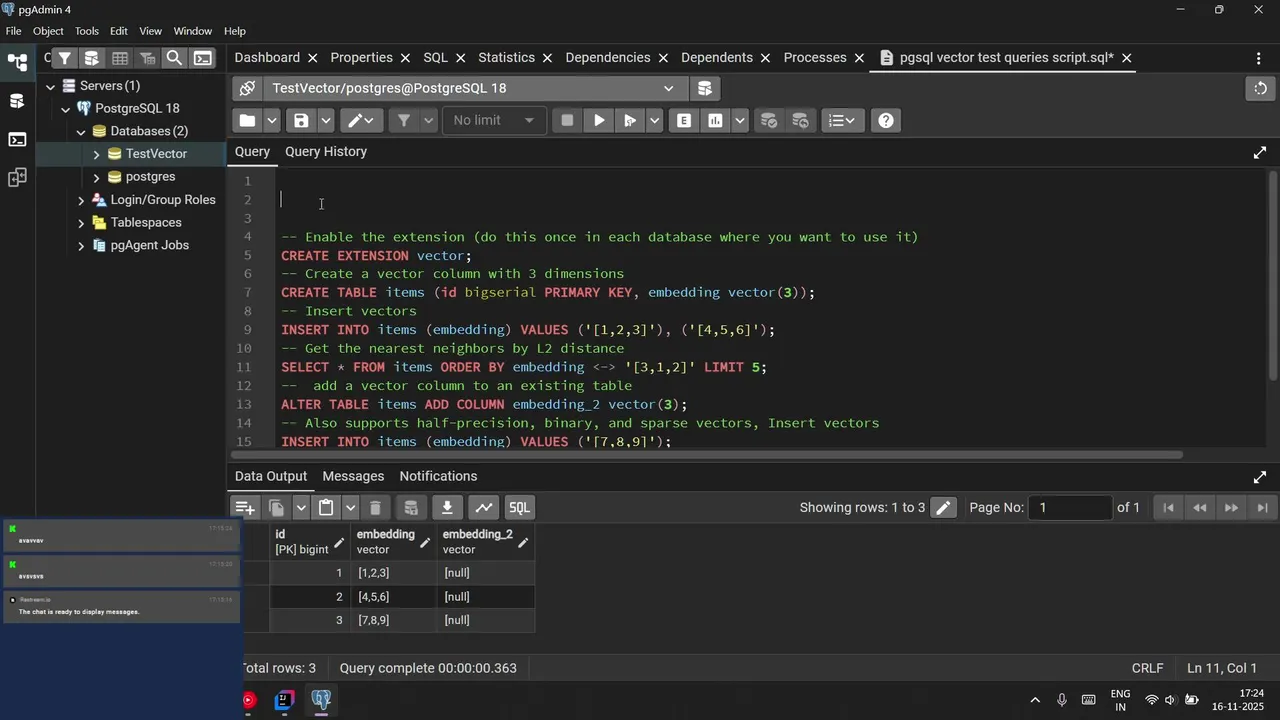Viewport: 1280px width, 720px height.
Task: Click the Open File folder icon
Action: pos(247,120)
